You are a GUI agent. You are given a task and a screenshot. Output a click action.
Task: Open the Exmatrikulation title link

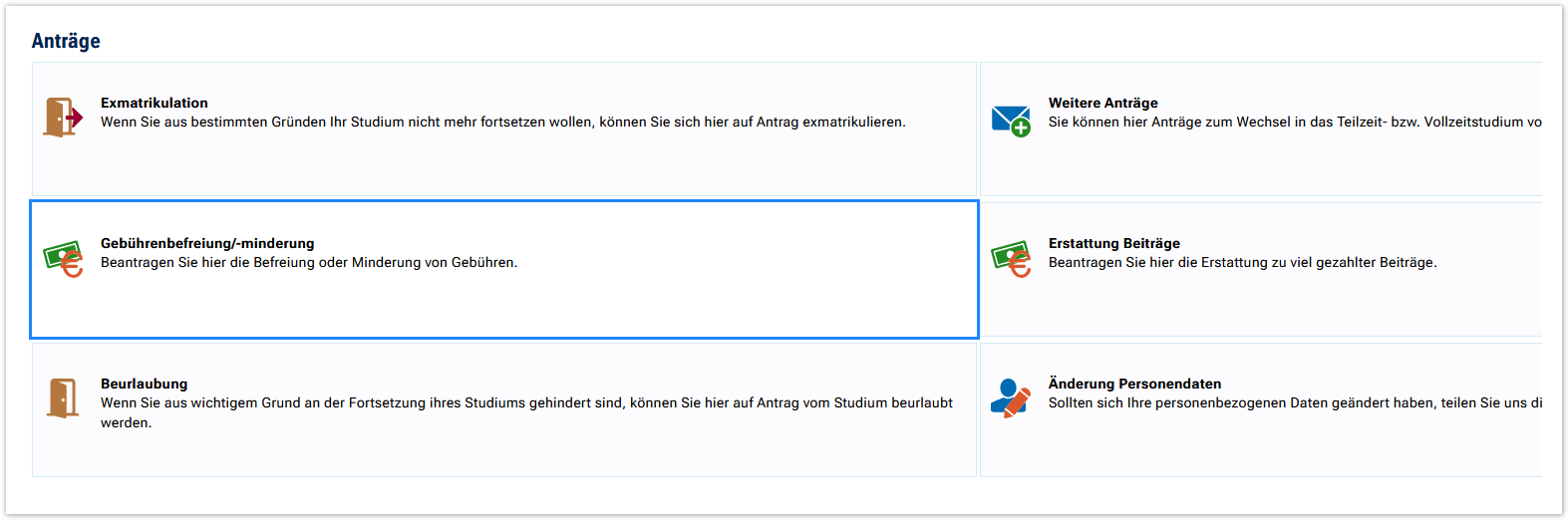[155, 103]
